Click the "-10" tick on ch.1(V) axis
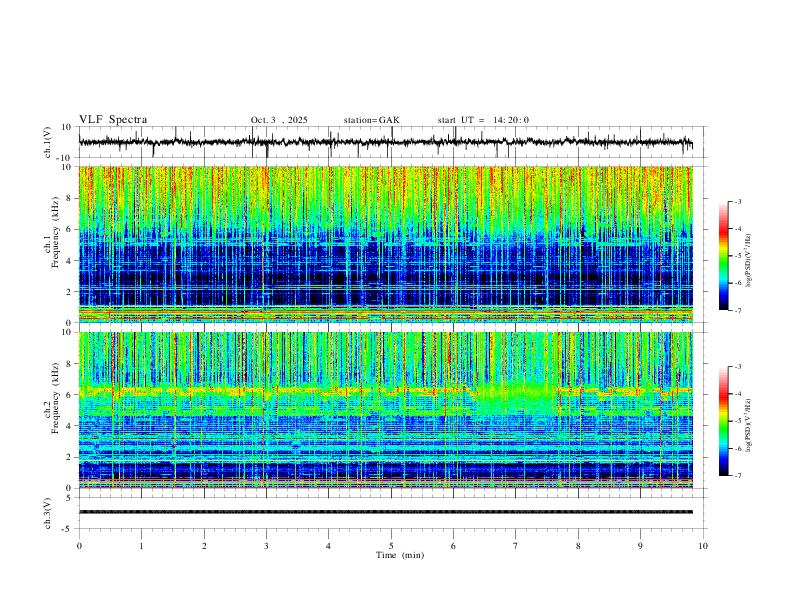The height and width of the screenshot is (612, 792). point(66,158)
